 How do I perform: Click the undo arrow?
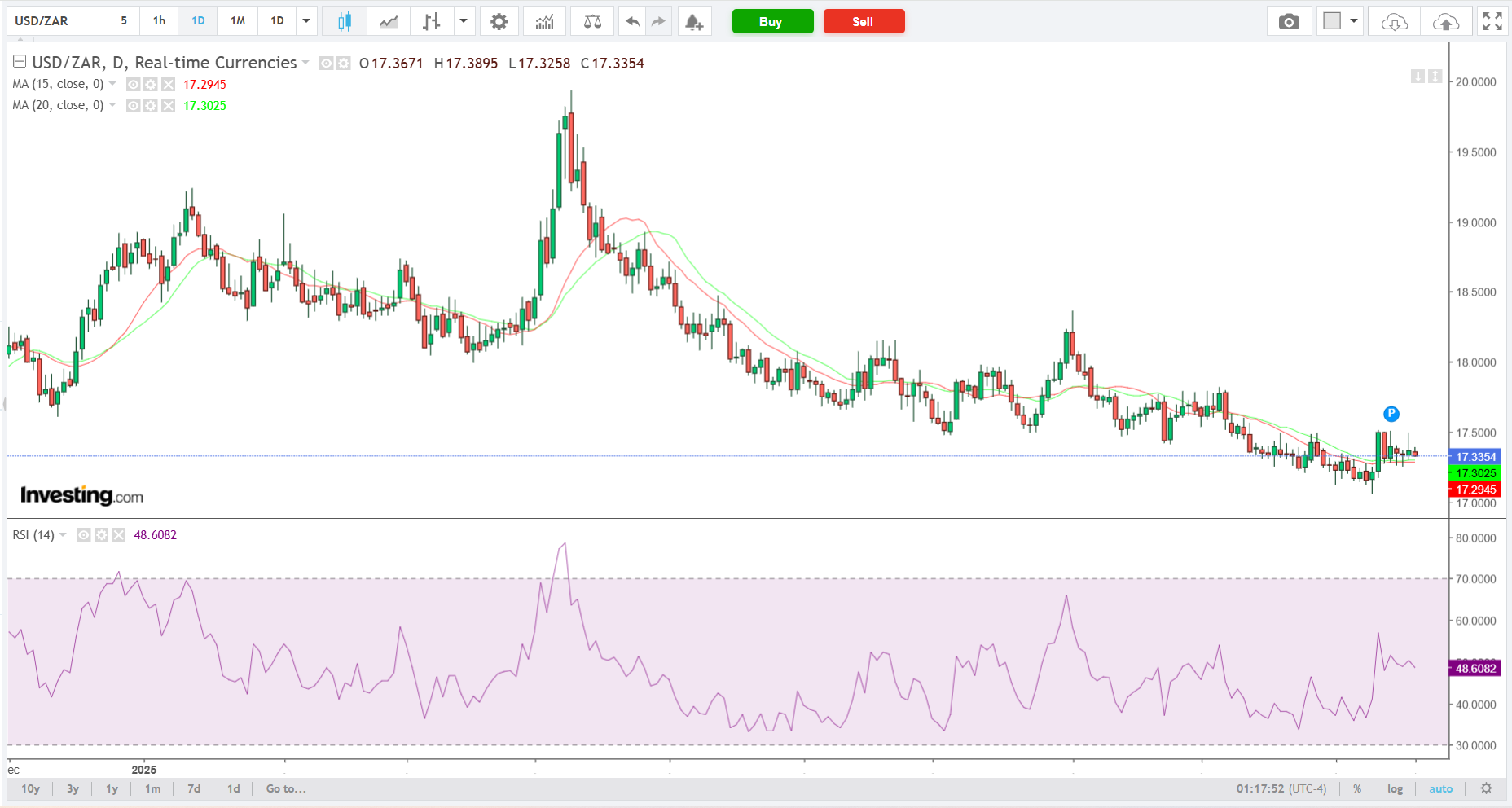coord(632,22)
